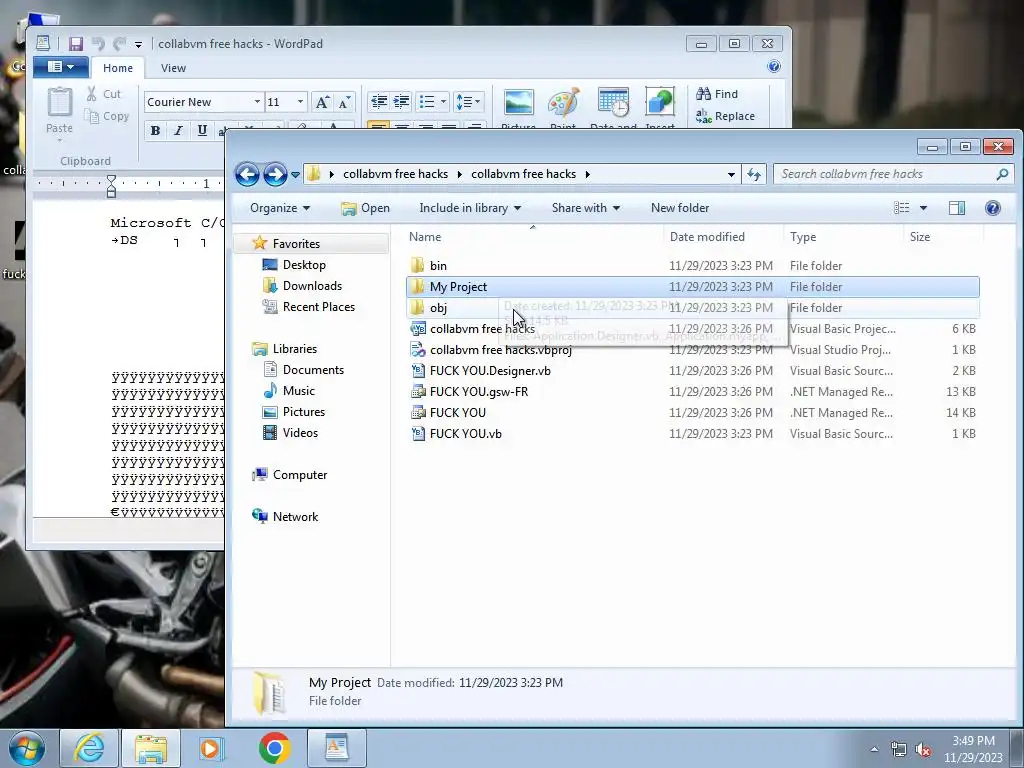Screen dimensions: 1024x768
Task: Click the Windows Media Player taskbar icon
Action: pyautogui.click(x=211, y=748)
